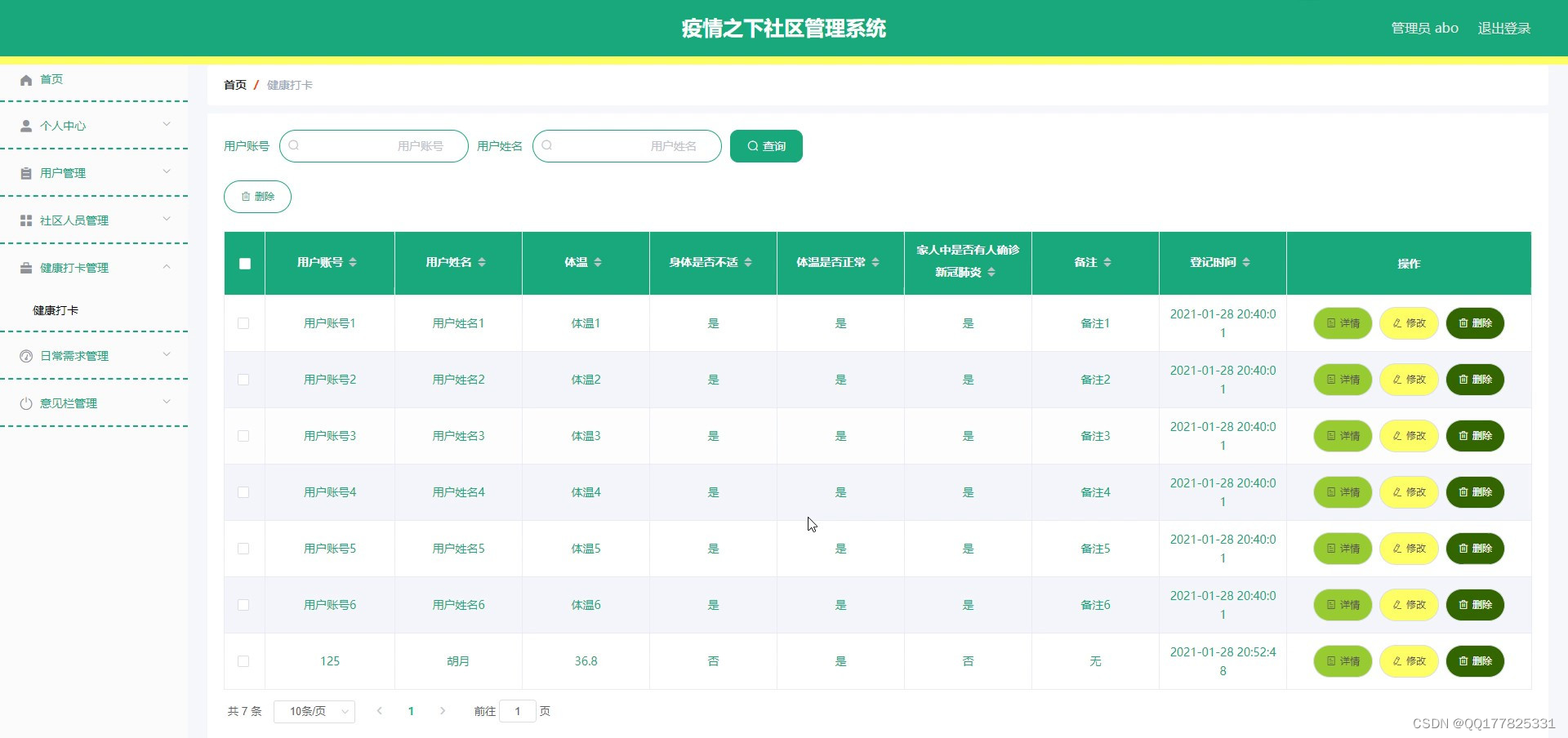Image resolution: width=1568 pixels, height=738 pixels.
Task: Check the row checkbox for account 125
Action: click(243, 661)
